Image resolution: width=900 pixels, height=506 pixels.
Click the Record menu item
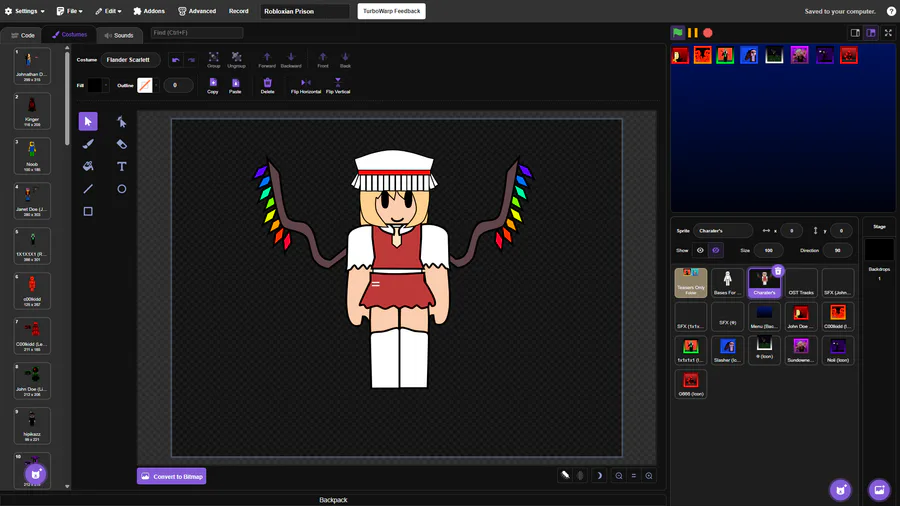point(239,11)
